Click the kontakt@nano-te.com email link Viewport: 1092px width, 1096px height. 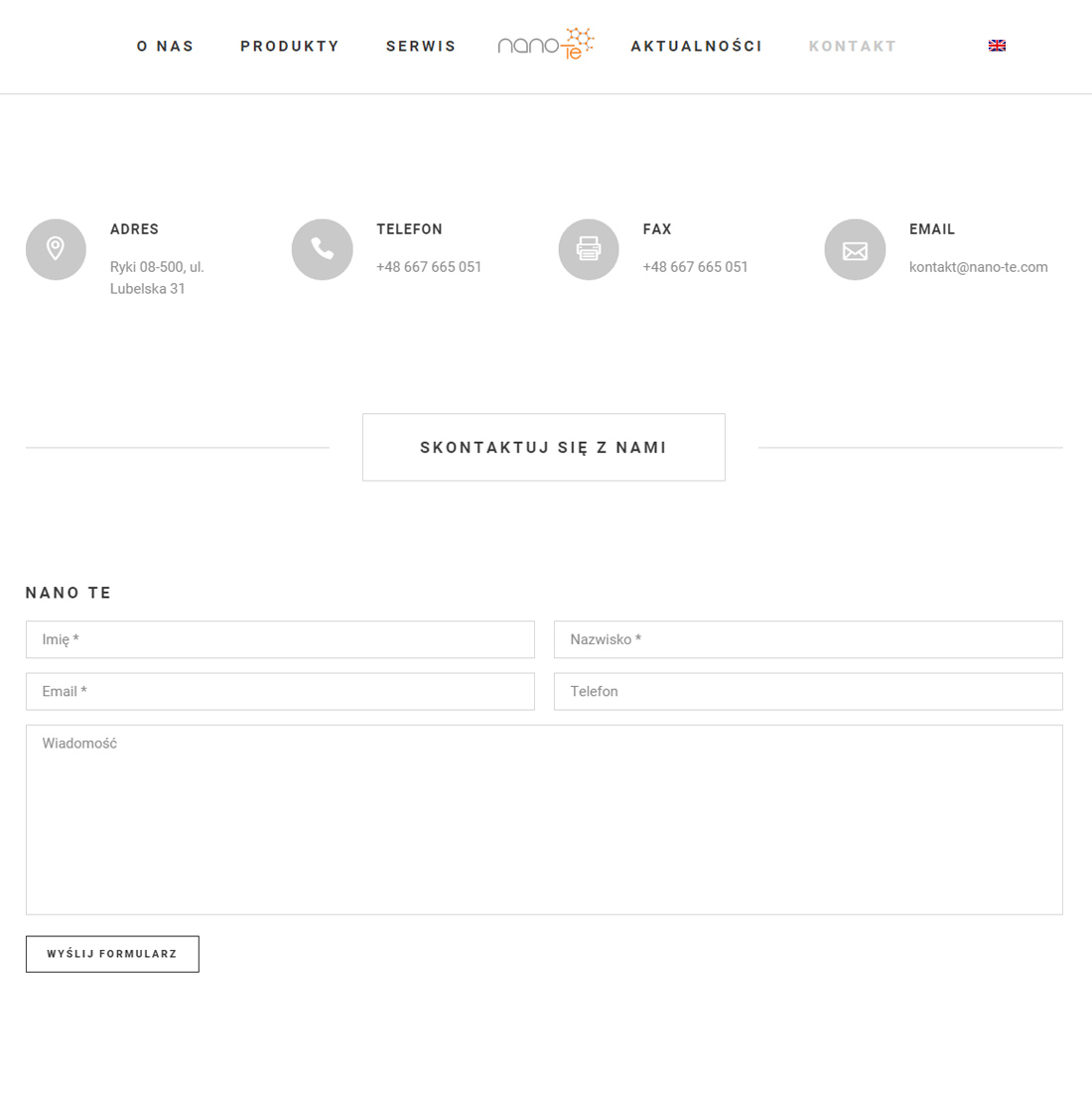coord(978,267)
